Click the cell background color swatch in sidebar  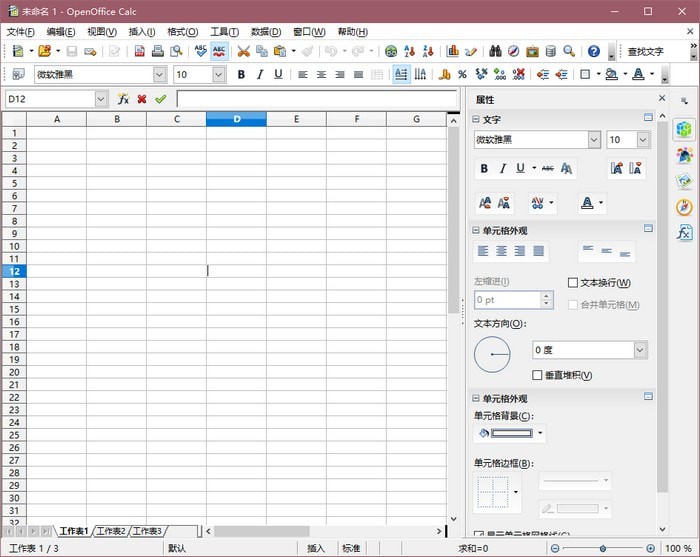click(x=511, y=434)
